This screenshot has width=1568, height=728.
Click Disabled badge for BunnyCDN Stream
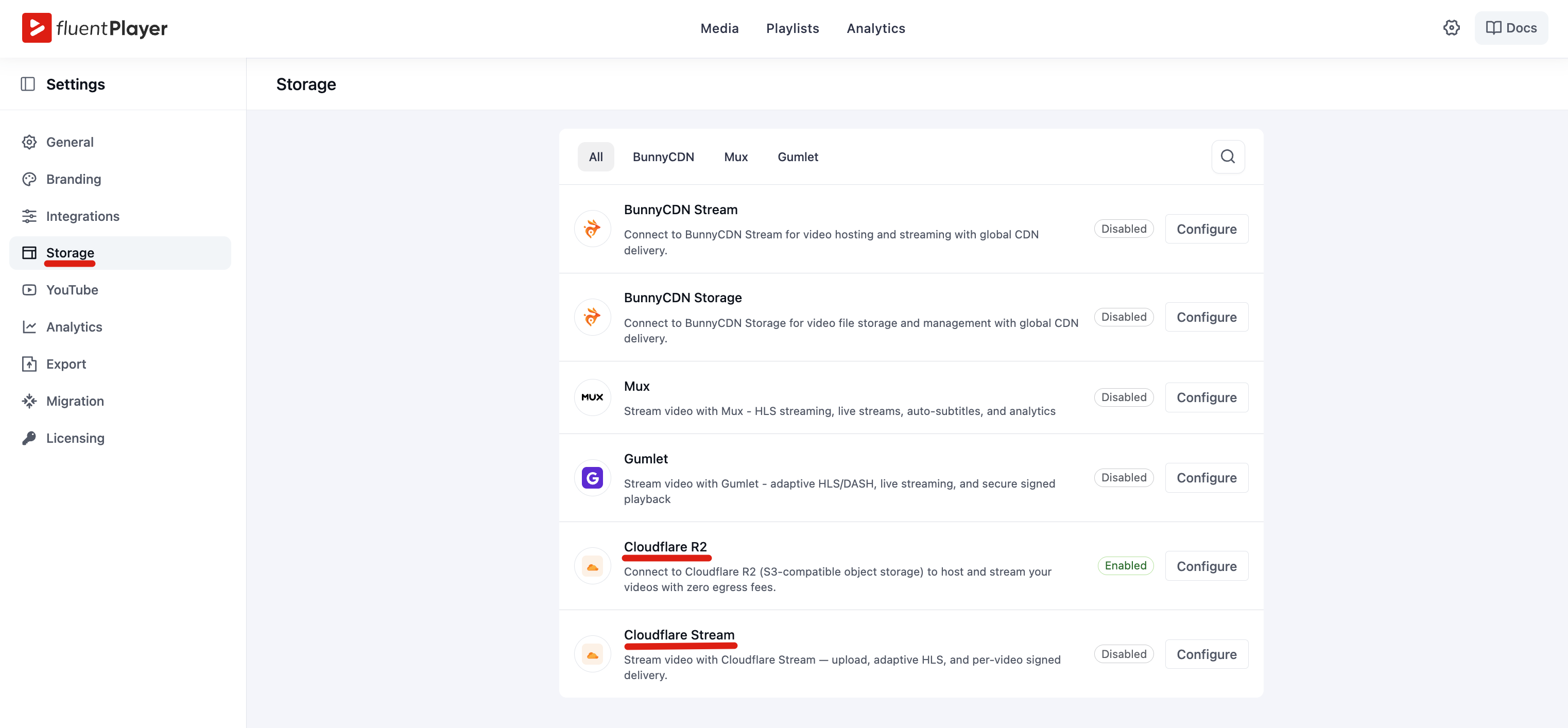tap(1124, 229)
